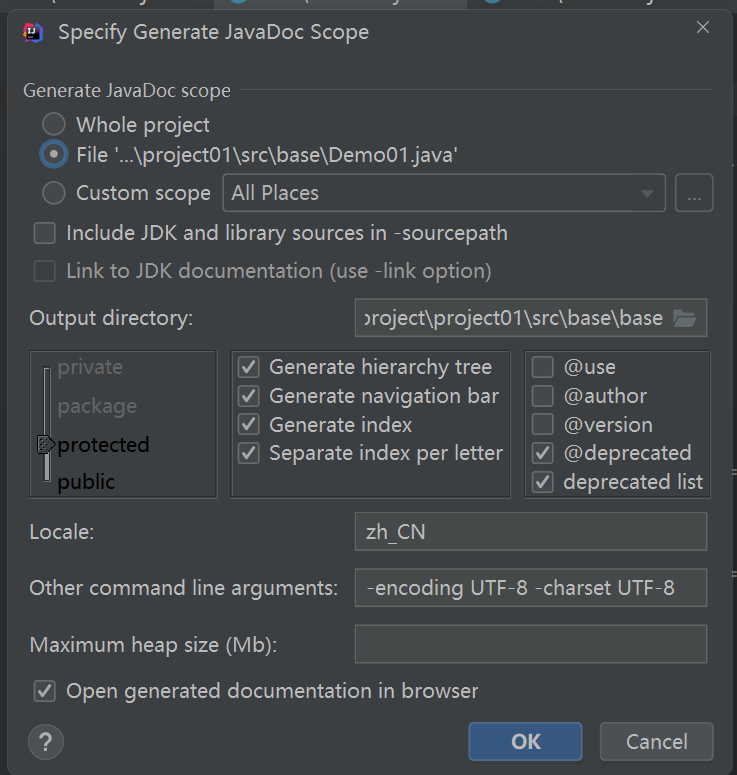The image size is (737, 775).
Task: Disable Open generated documentation in browser
Action: (45, 691)
